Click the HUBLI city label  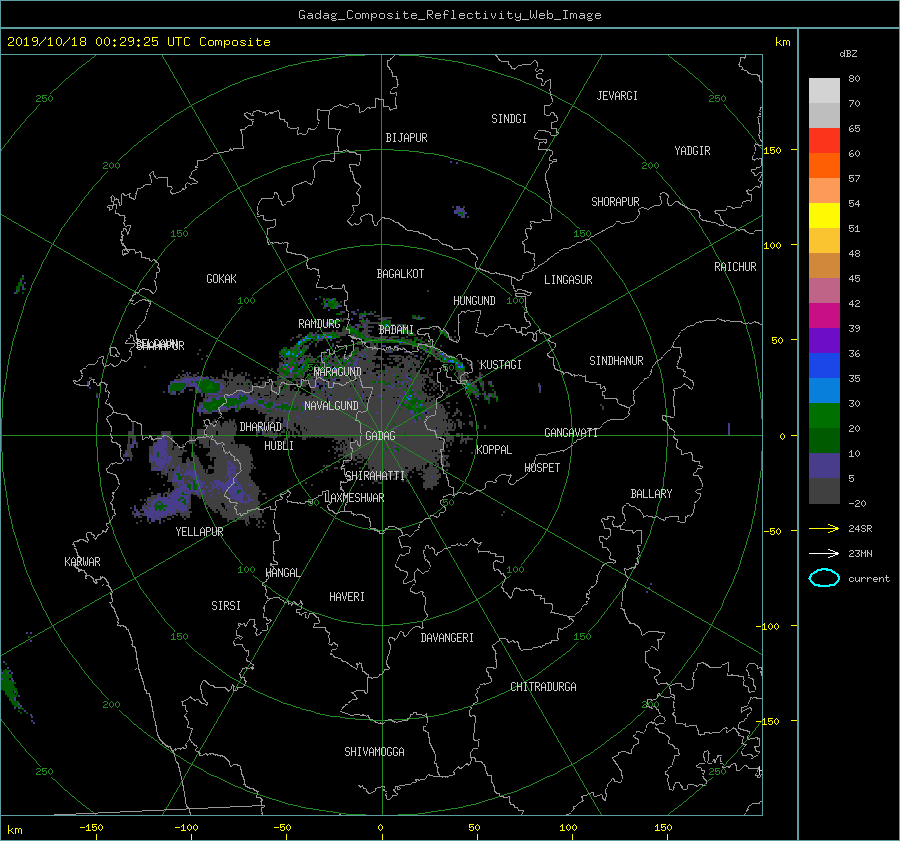279,446
